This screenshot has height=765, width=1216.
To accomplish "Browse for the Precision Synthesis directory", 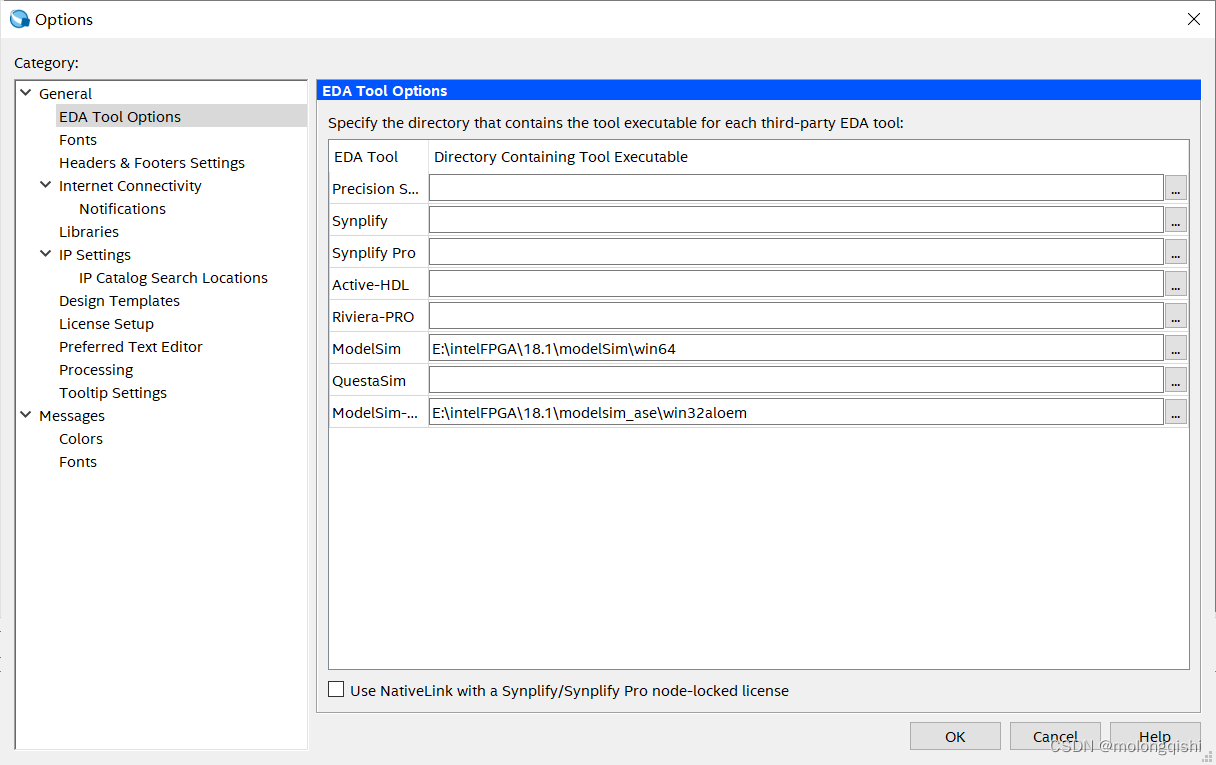I will pyautogui.click(x=1176, y=188).
